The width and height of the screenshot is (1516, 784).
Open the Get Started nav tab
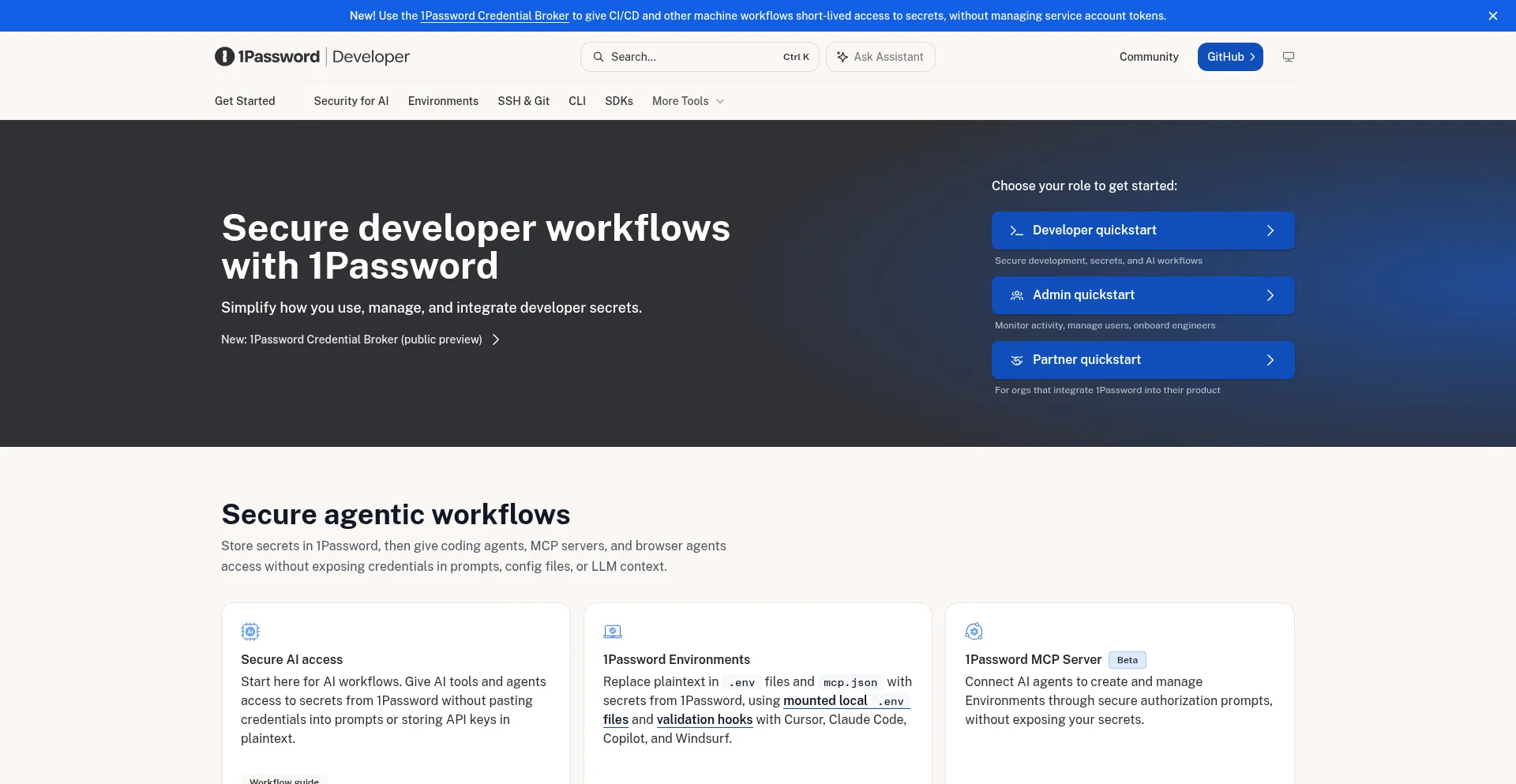click(245, 101)
